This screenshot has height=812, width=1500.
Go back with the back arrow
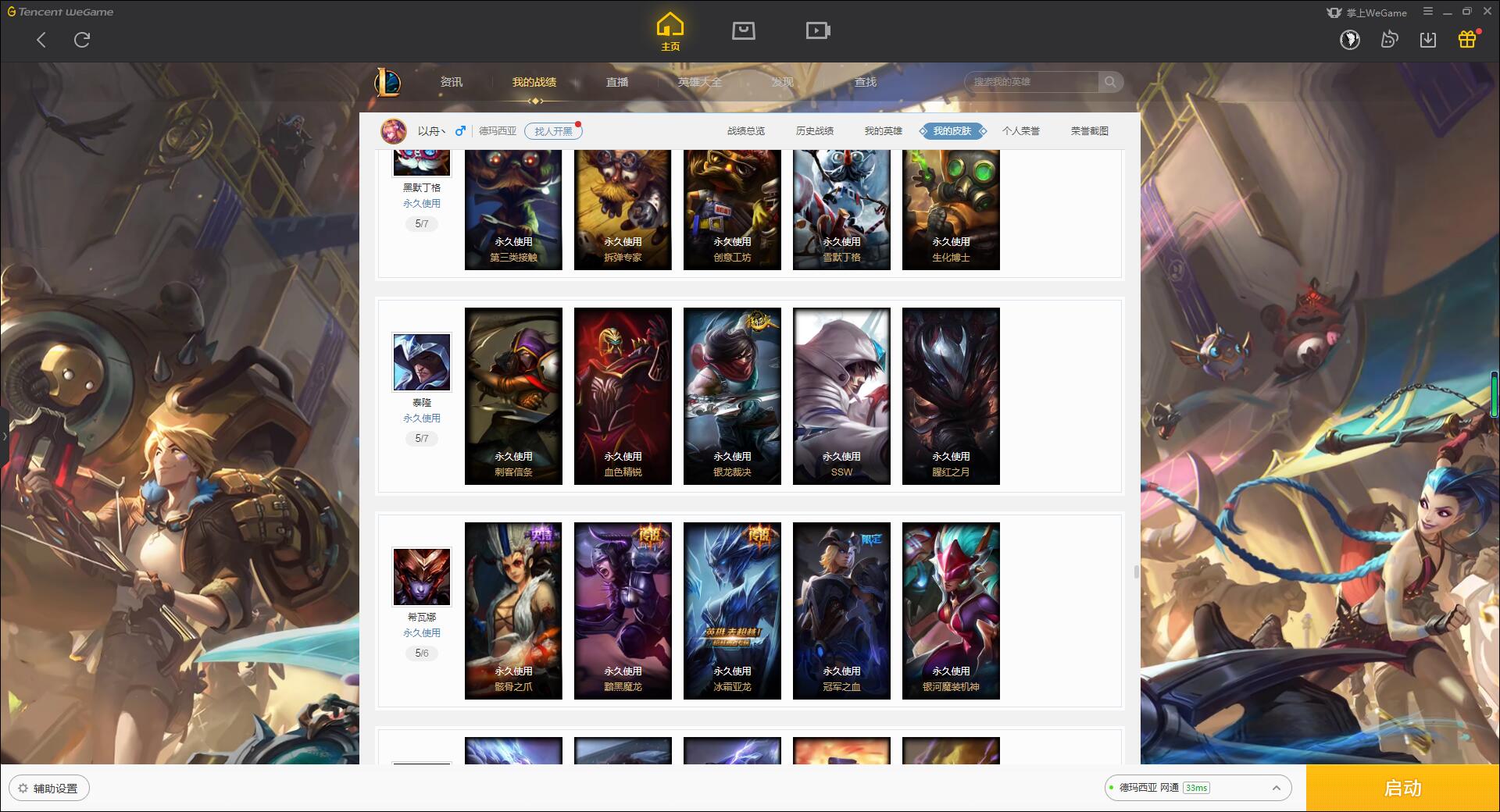point(41,40)
